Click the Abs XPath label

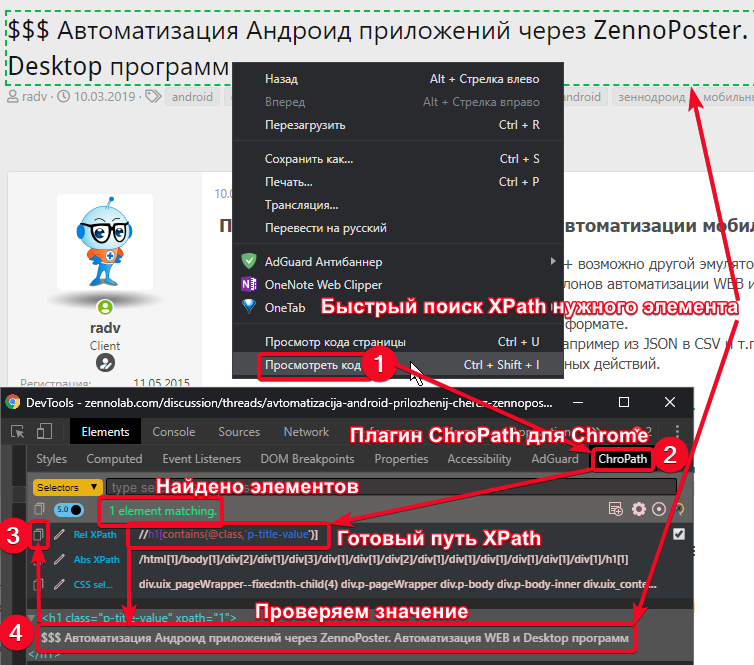click(x=96, y=559)
